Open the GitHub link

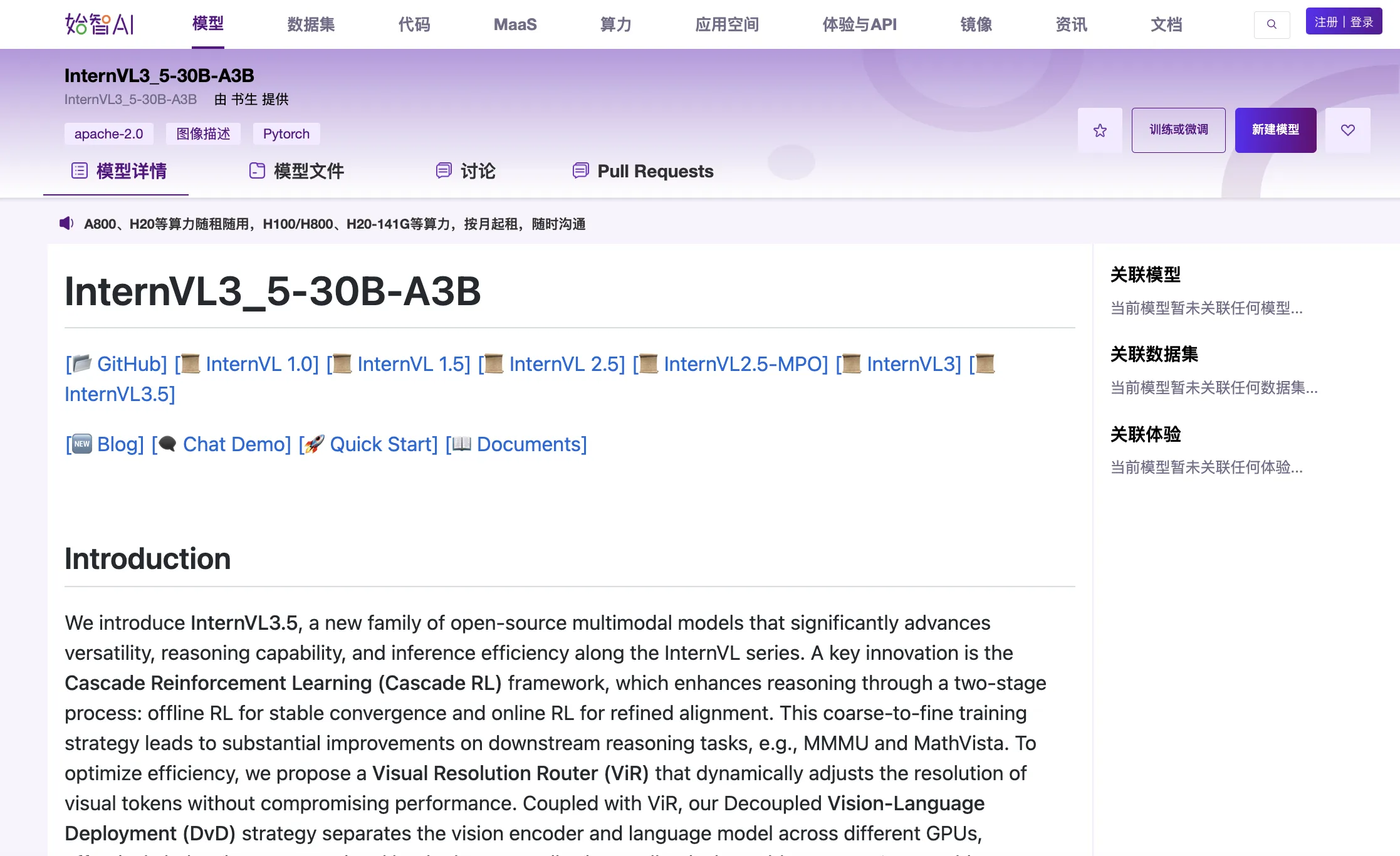132,364
